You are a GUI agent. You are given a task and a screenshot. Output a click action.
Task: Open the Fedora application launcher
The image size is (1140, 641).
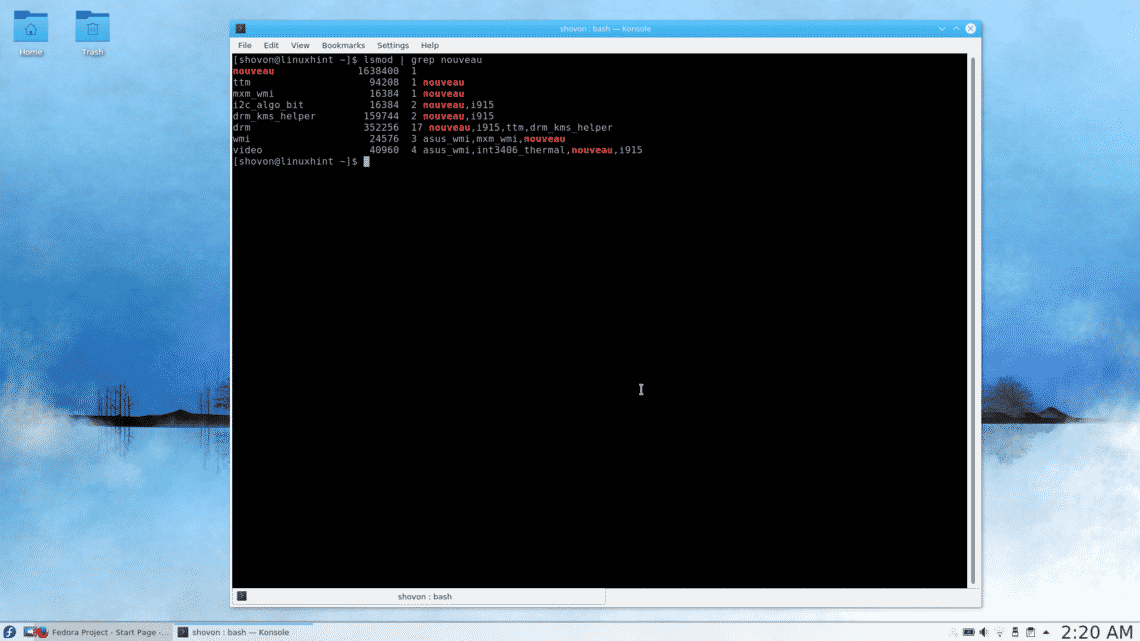(x=10, y=632)
